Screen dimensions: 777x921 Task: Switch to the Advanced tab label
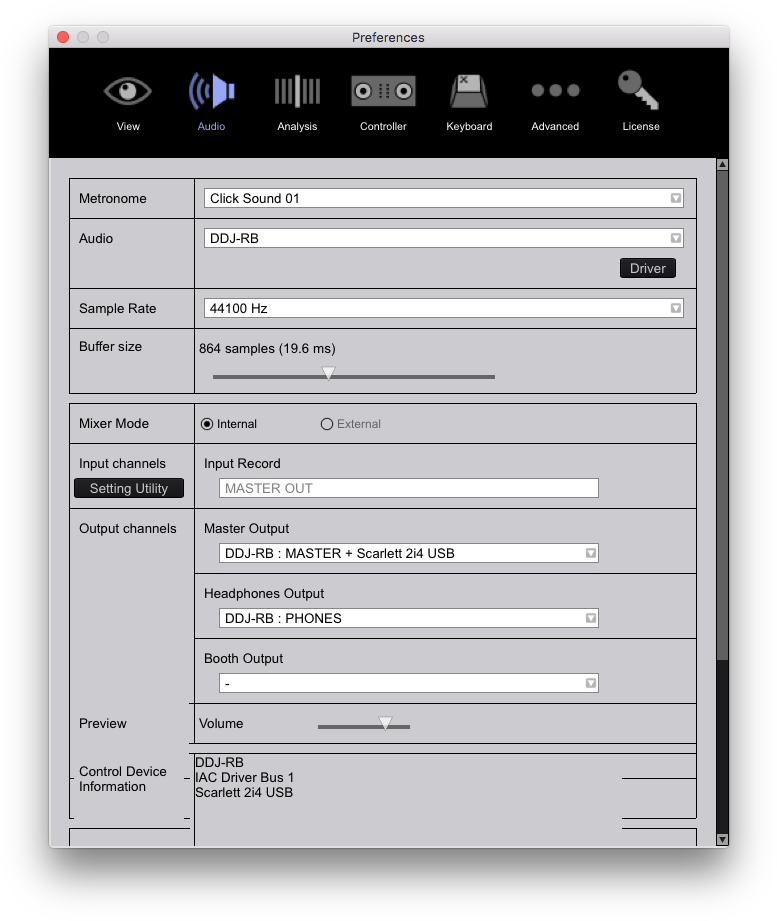click(x=555, y=126)
